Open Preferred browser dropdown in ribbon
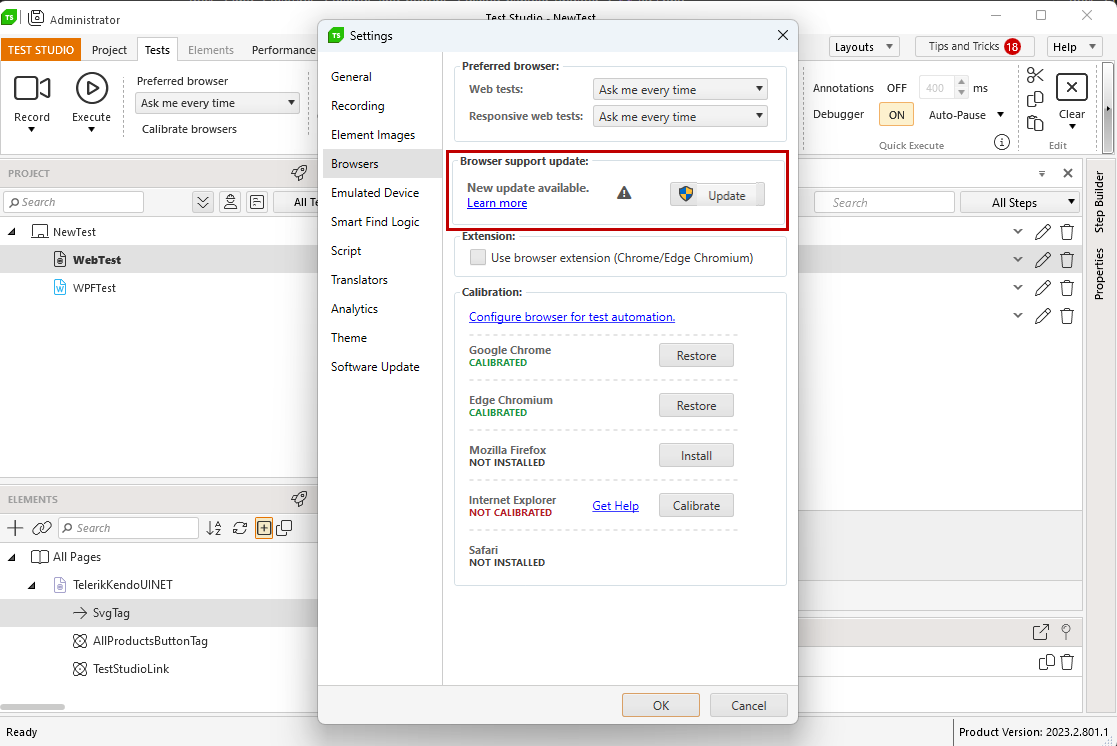This screenshot has height=746, width=1117. [217, 103]
